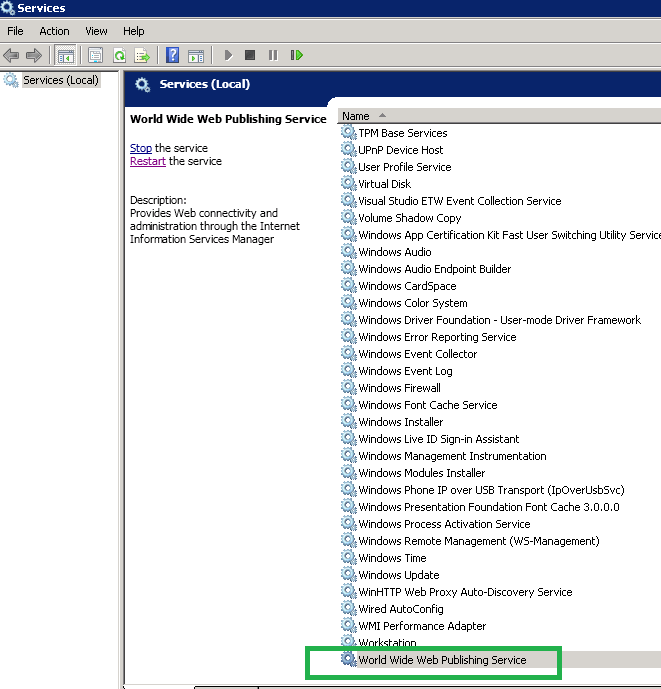This screenshot has height=689, width=661.
Task: Select Windows Live ID Sign-in Assistant
Action: tap(439, 439)
